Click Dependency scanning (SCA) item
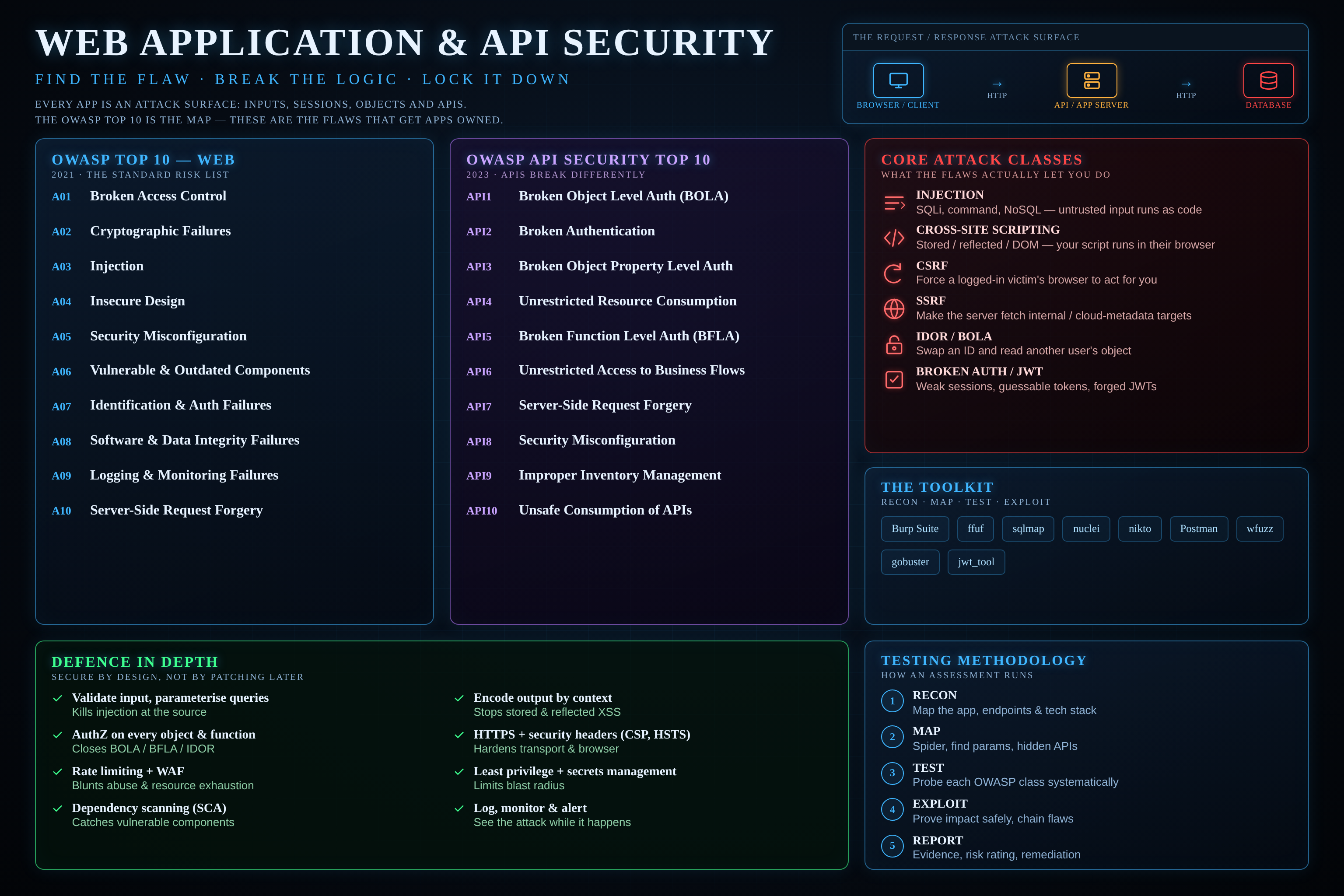 click(x=149, y=808)
